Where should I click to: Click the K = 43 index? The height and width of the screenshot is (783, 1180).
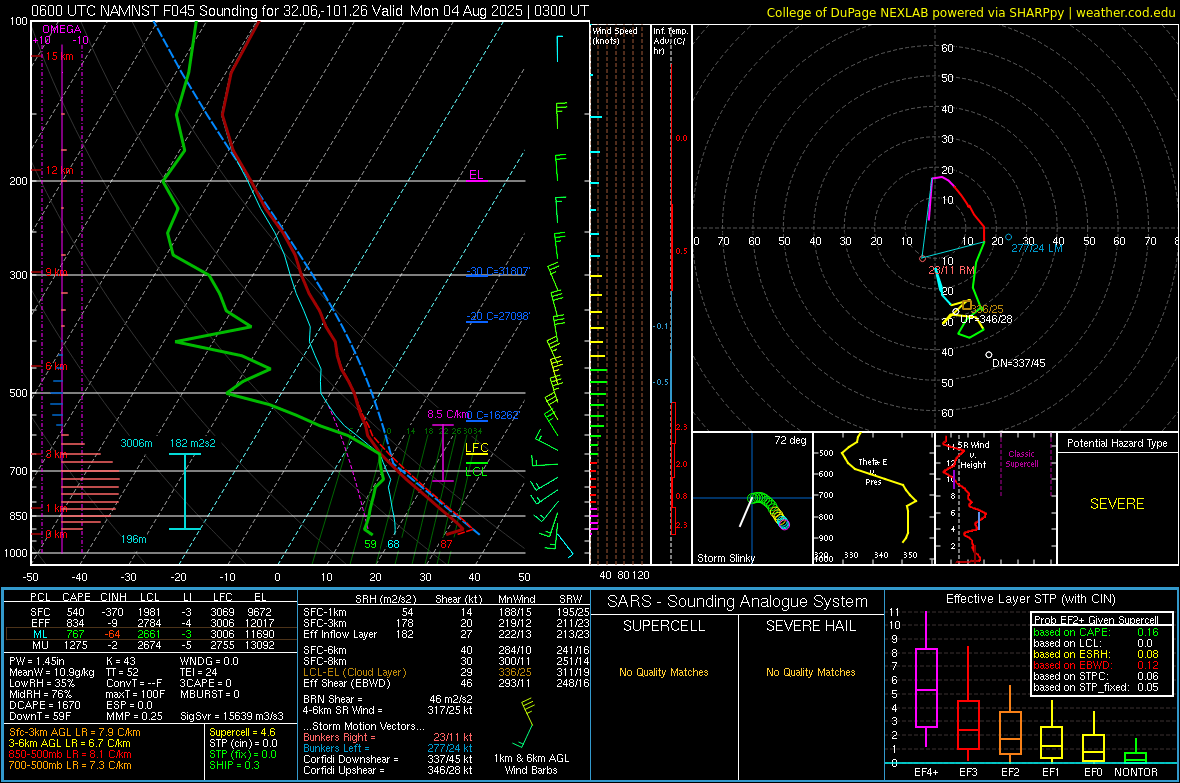120,661
